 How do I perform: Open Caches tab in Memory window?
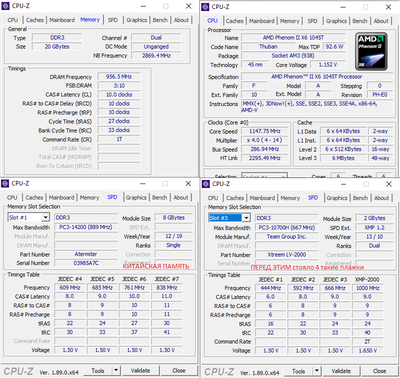35,20
